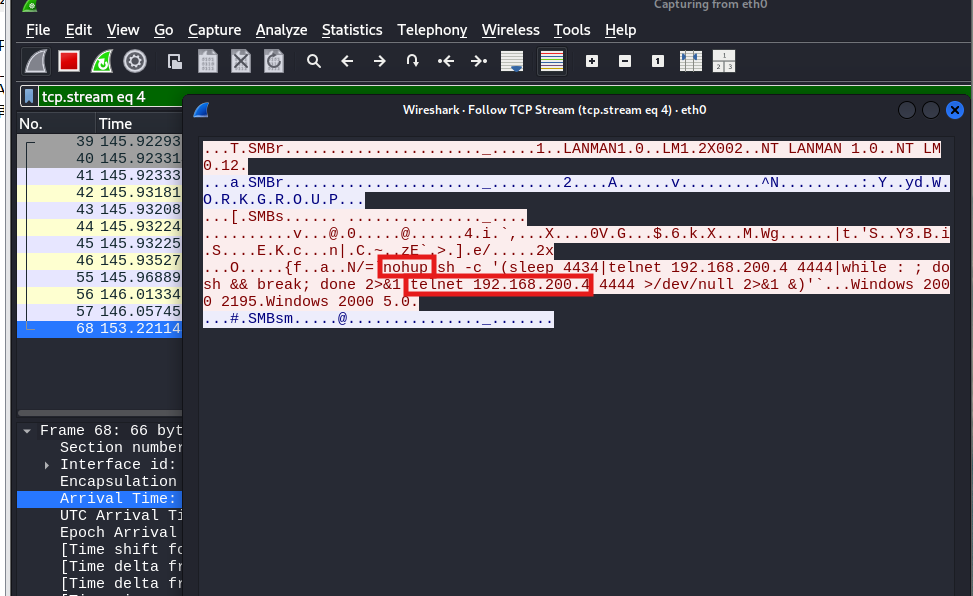Select packet 39 in the list
The height and width of the screenshot is (596, 973).
click(x=100, y=142)
